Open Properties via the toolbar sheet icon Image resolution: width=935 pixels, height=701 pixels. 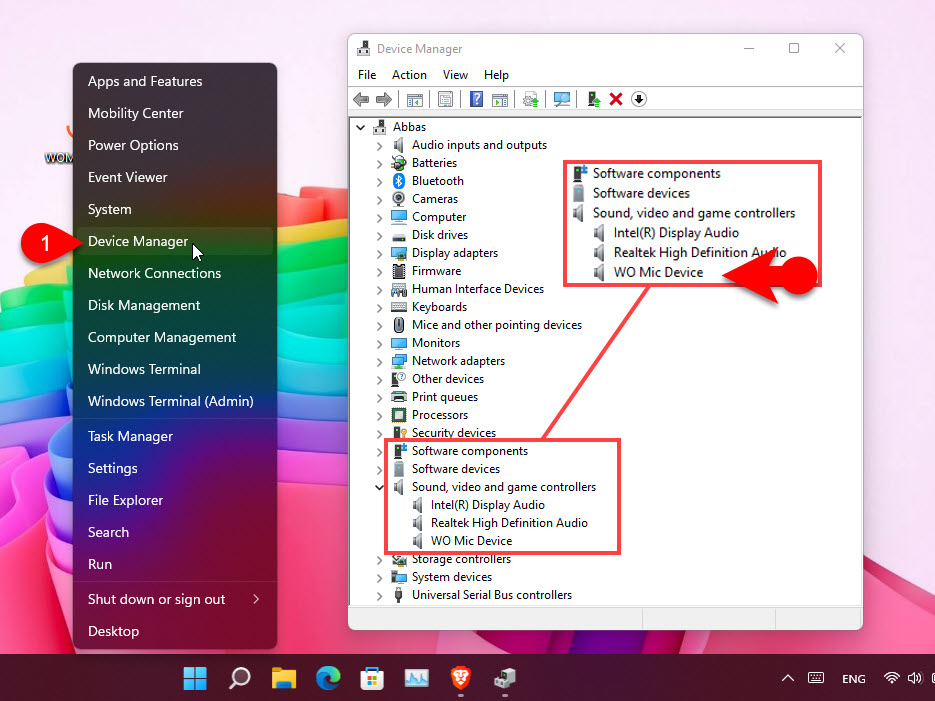point(445,100)
